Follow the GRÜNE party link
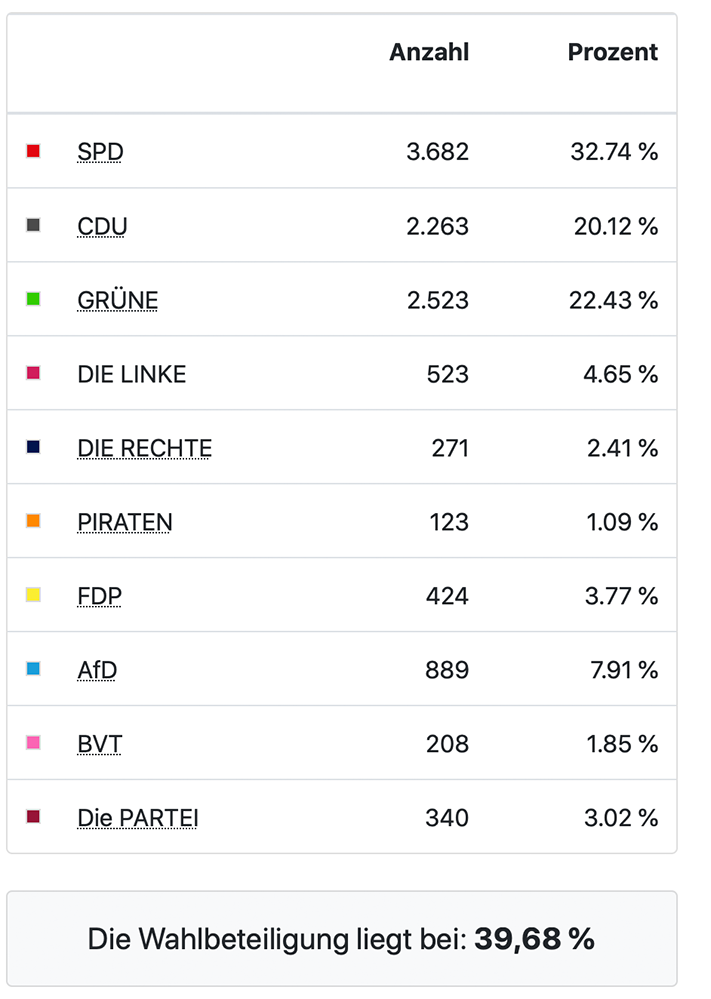 (x=117, y=300)
